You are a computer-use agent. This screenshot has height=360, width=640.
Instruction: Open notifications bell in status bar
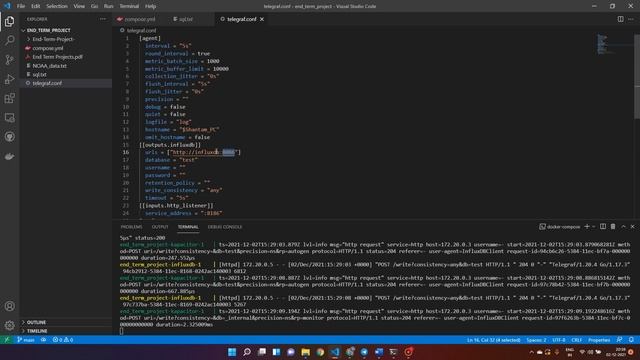point(631,340)
